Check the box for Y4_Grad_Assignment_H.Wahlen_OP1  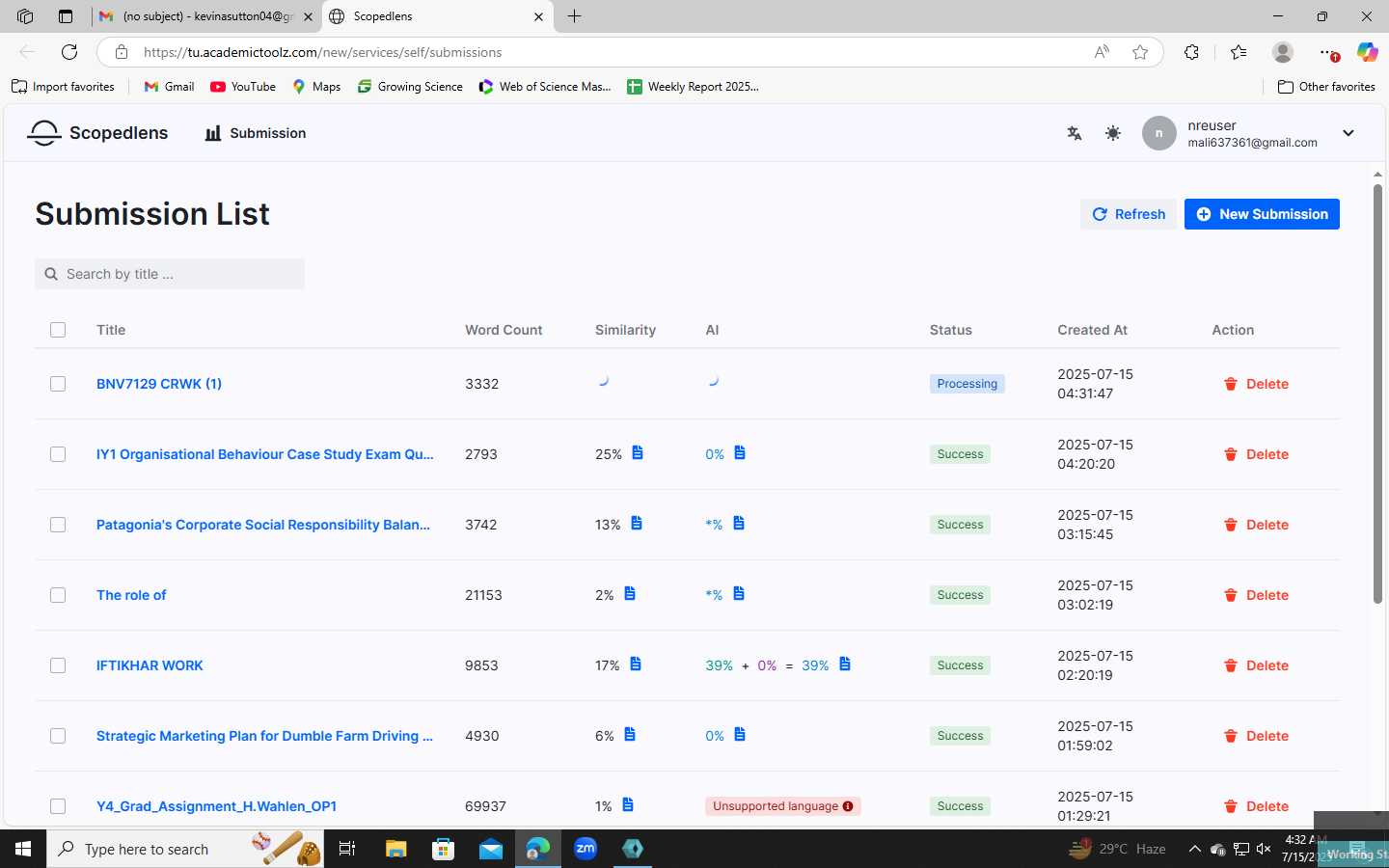58,806
